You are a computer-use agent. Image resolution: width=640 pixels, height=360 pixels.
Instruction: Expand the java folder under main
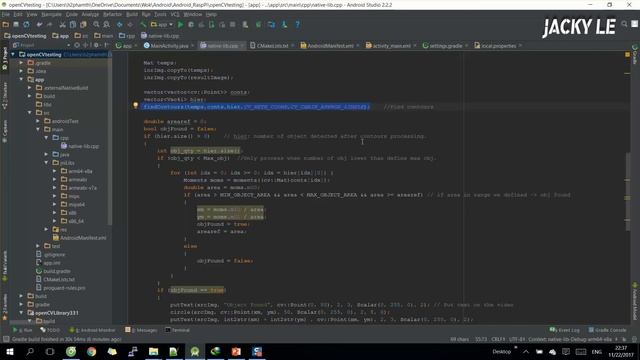47,154
